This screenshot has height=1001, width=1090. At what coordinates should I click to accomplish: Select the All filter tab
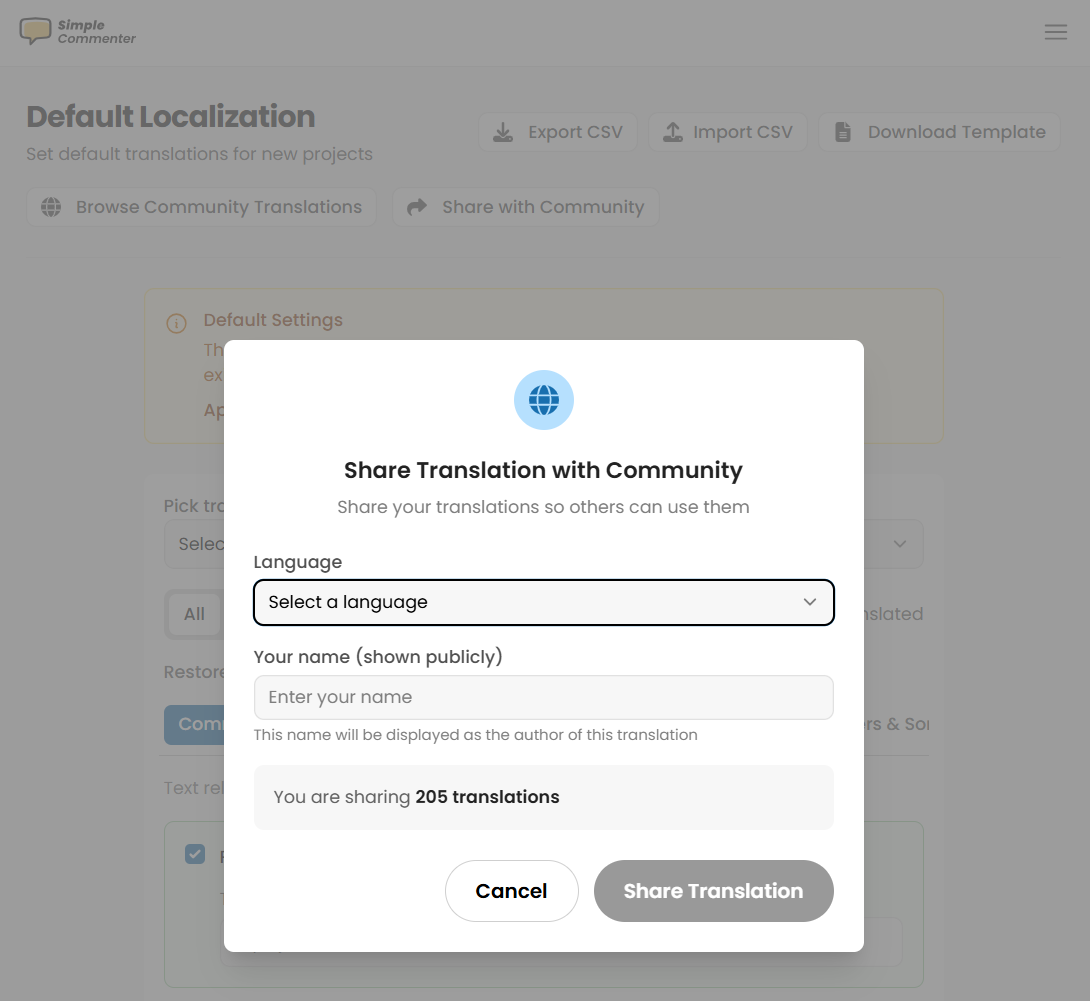point(194,614)
